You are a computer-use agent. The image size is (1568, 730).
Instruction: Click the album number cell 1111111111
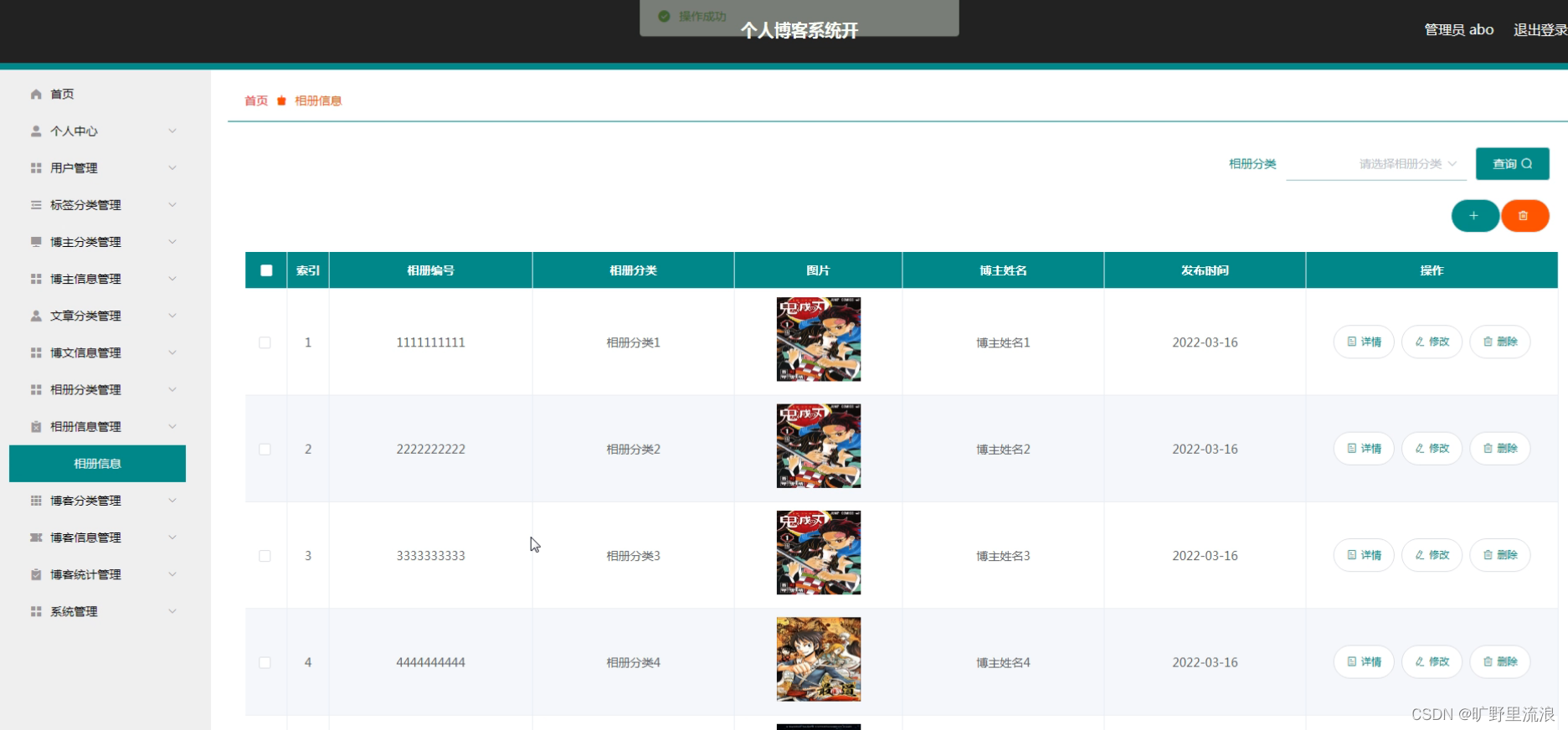[431, 342]
